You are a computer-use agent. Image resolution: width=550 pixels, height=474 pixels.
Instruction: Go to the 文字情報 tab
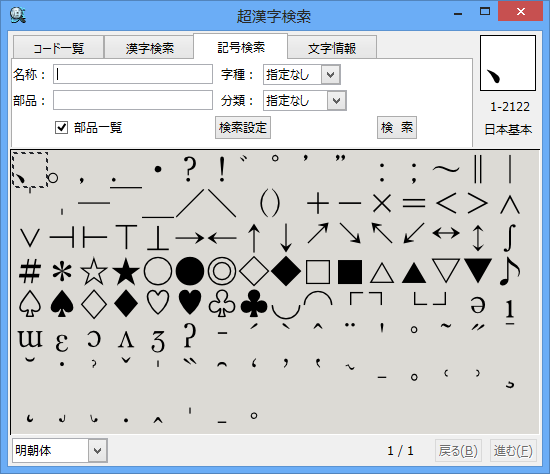pos(332,47)
